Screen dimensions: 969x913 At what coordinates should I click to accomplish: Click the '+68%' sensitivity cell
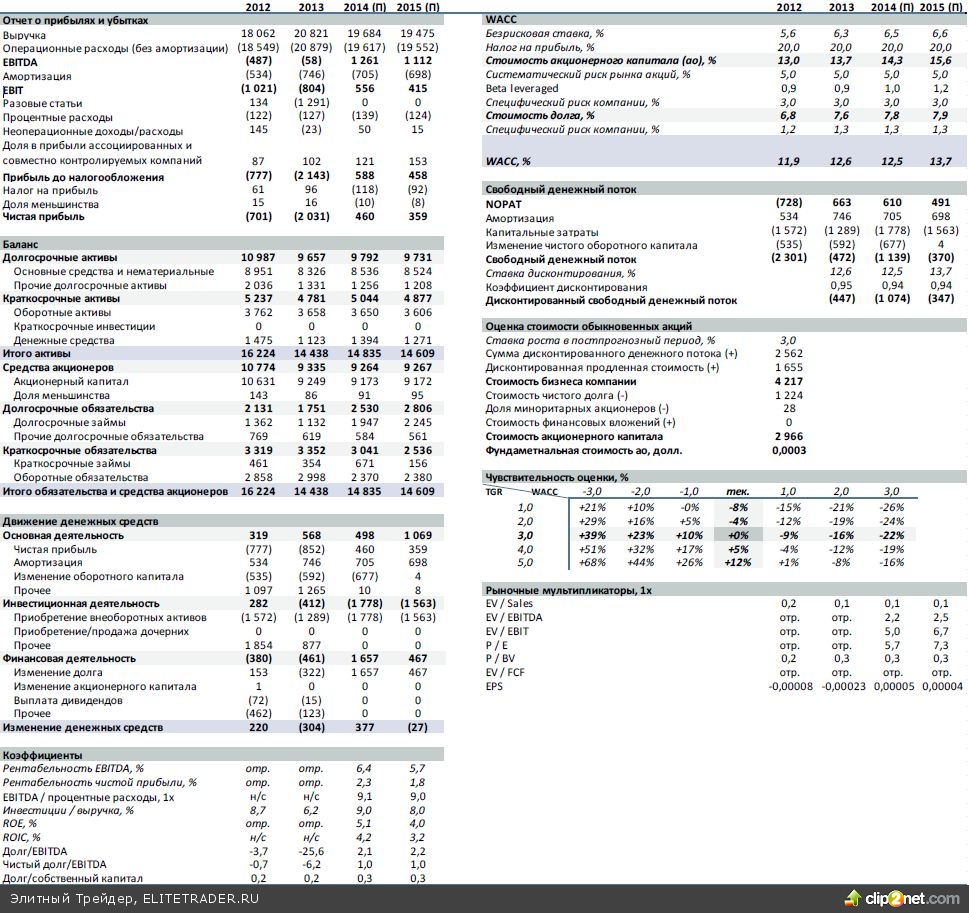click(592, 563)
